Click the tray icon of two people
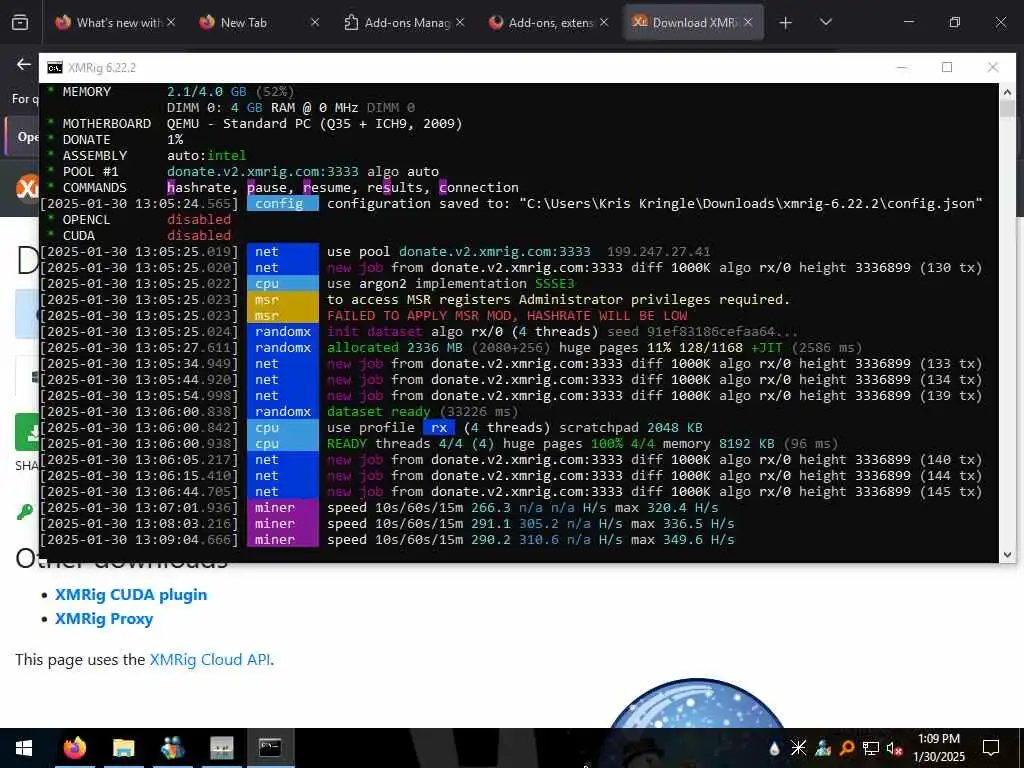1024x768 pixels. click(x=823, y=748)
